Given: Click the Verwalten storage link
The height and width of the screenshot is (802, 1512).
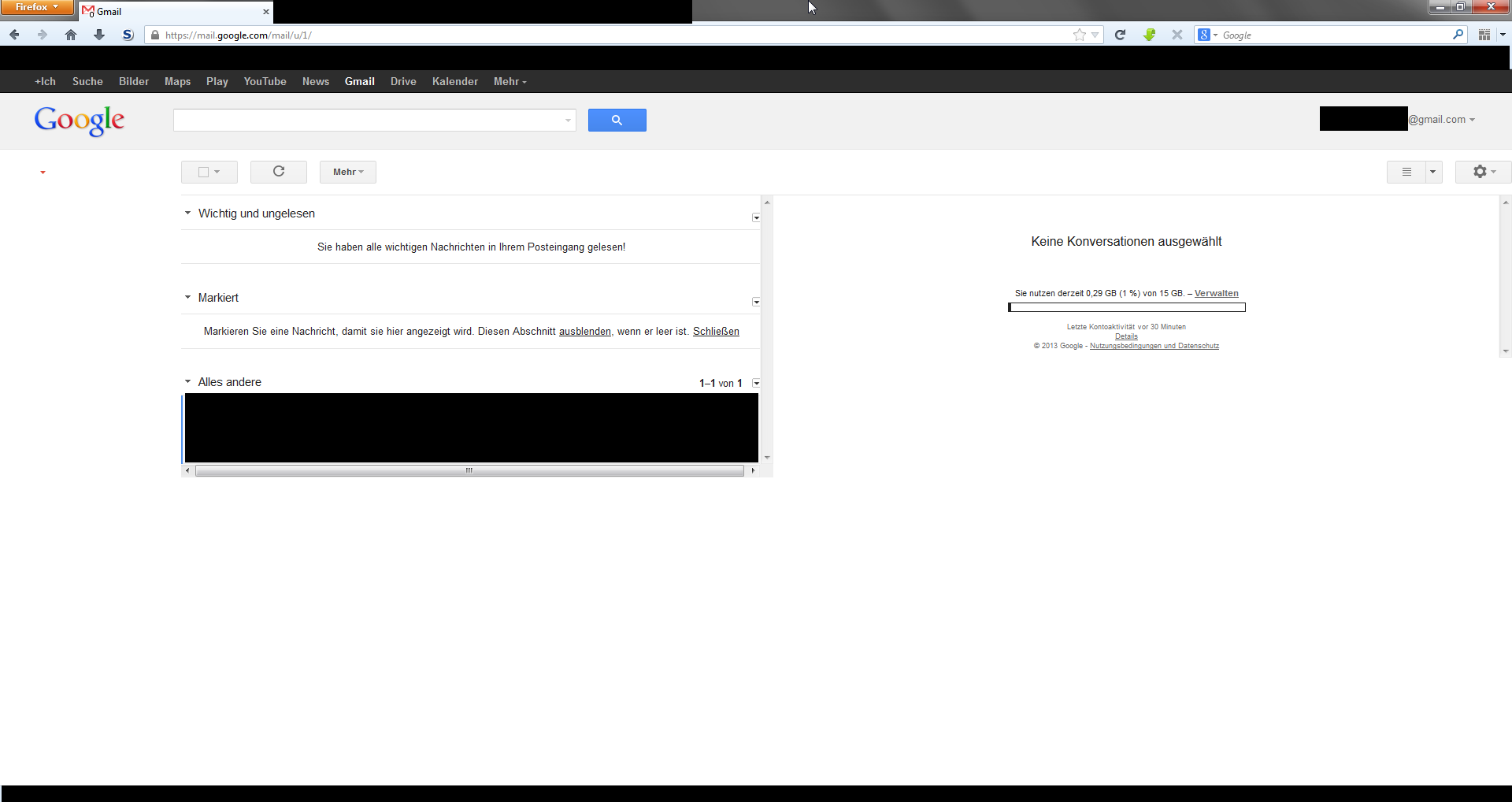Looking at the screenshot, I should tap(1216, 293).
